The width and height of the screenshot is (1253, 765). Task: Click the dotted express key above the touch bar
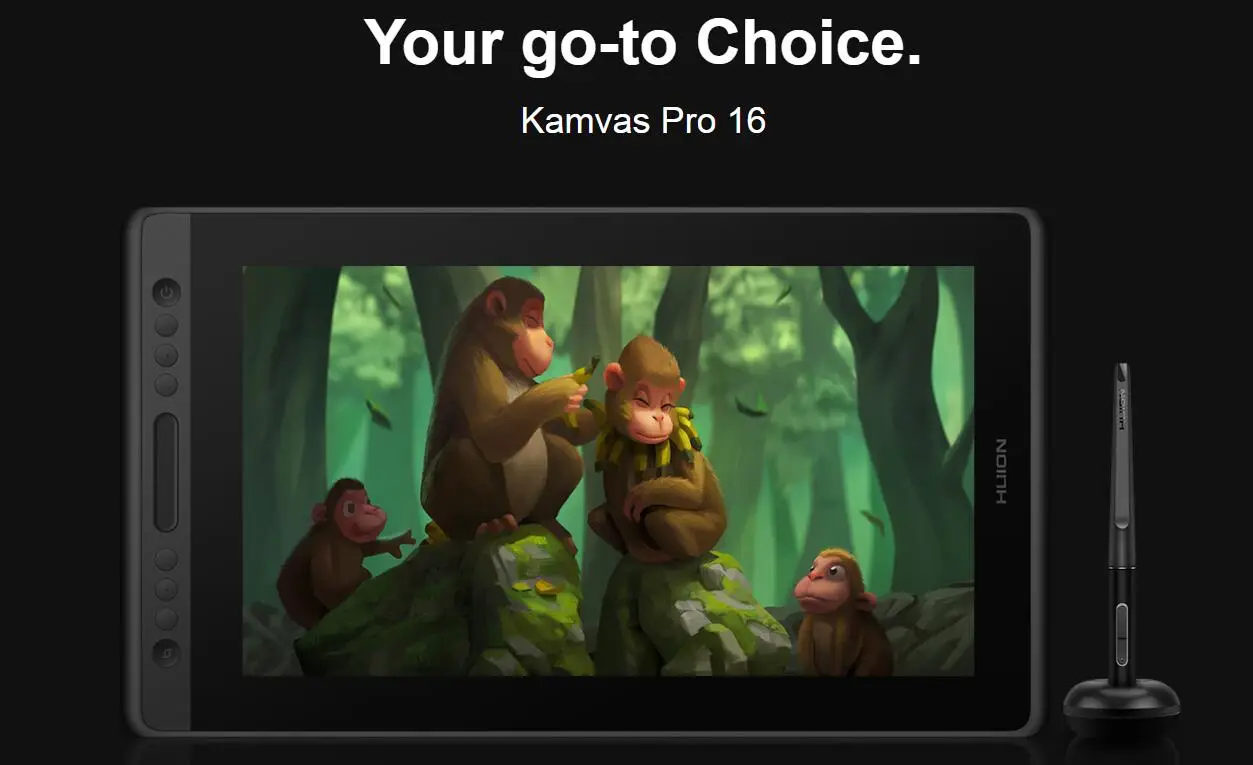pyautogui.click(x=166, y=355)
